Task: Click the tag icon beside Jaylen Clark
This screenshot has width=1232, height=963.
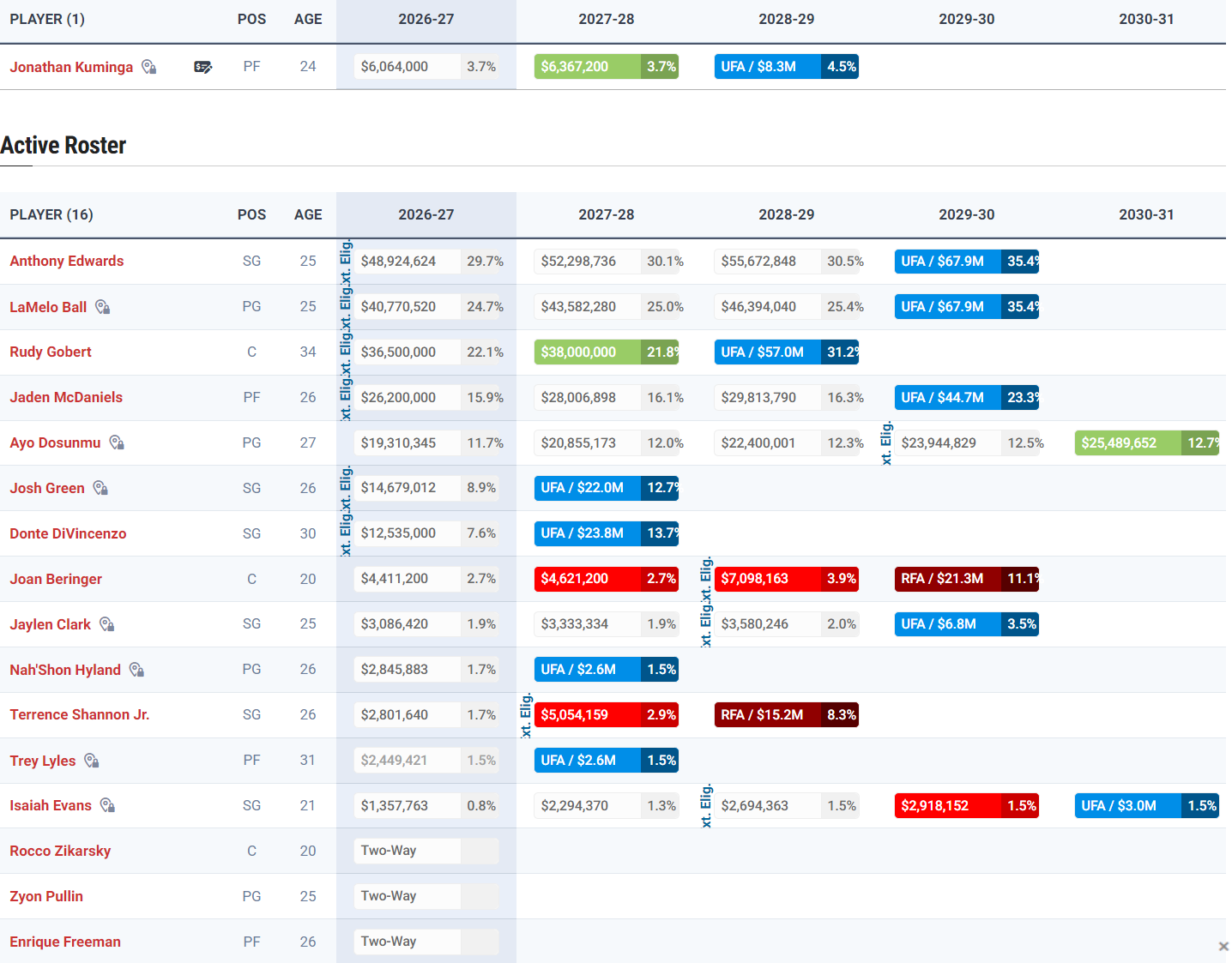Action: pos(106,624)
